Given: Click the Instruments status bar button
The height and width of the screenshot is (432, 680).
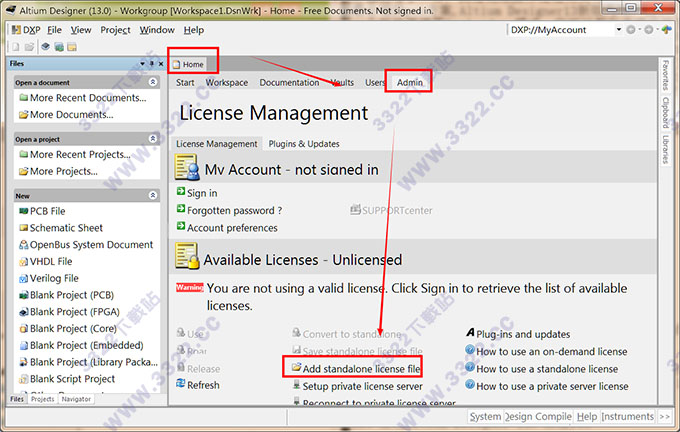Looking at the screenshot, I should [627, 416].
